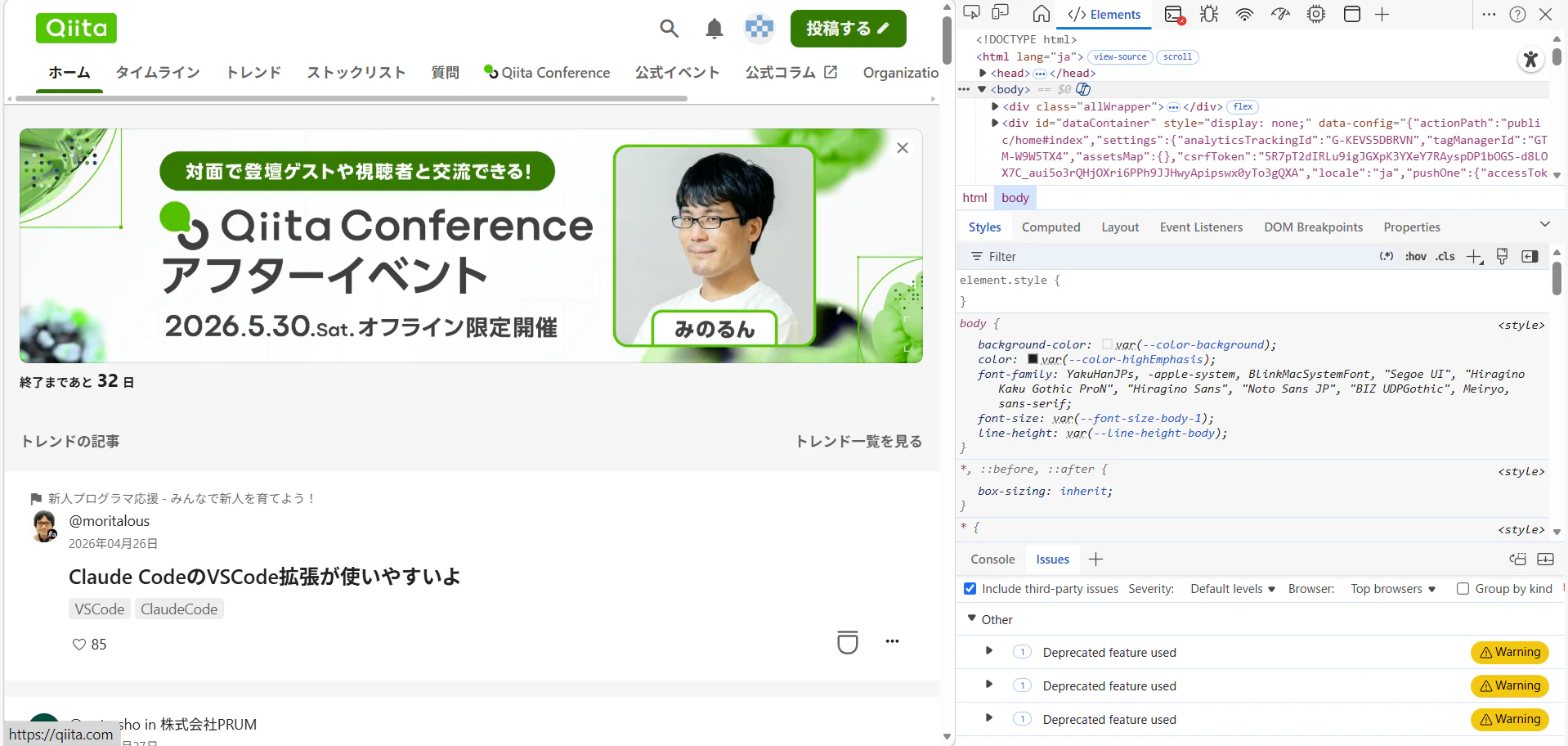Like the Claude Code article heart icon
Image resolution: width=1568 pixels, height=746 pixels.
(79, 645)
